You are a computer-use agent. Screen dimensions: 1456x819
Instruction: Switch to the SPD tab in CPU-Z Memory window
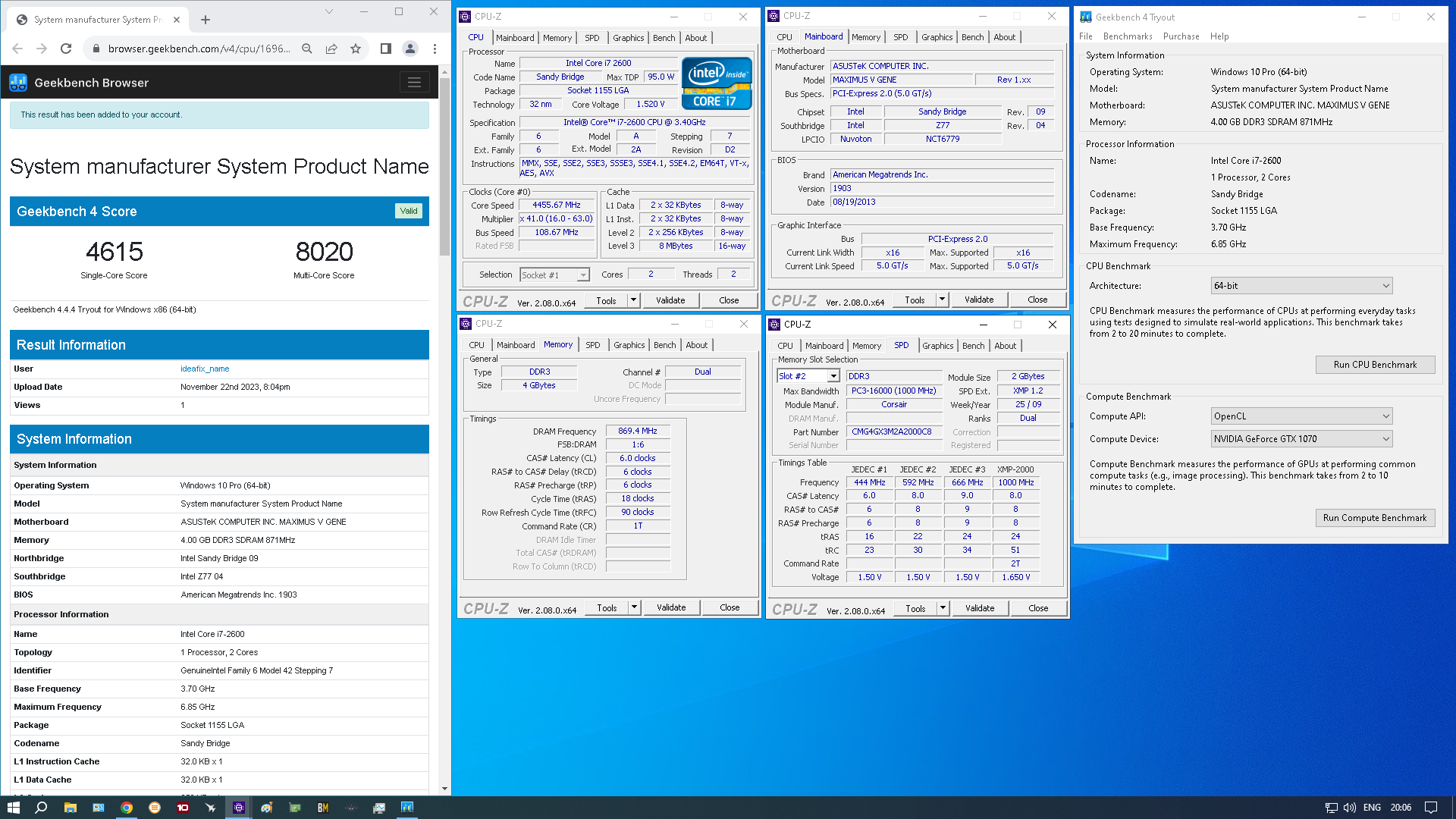coord(592,345)
